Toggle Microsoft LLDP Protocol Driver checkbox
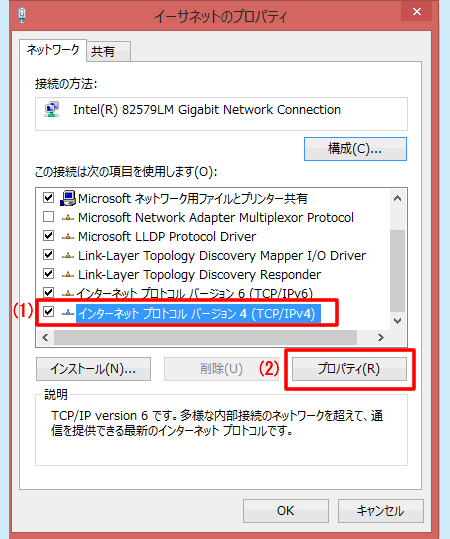This screenshot has width=450, height=539. pos(48,236)
